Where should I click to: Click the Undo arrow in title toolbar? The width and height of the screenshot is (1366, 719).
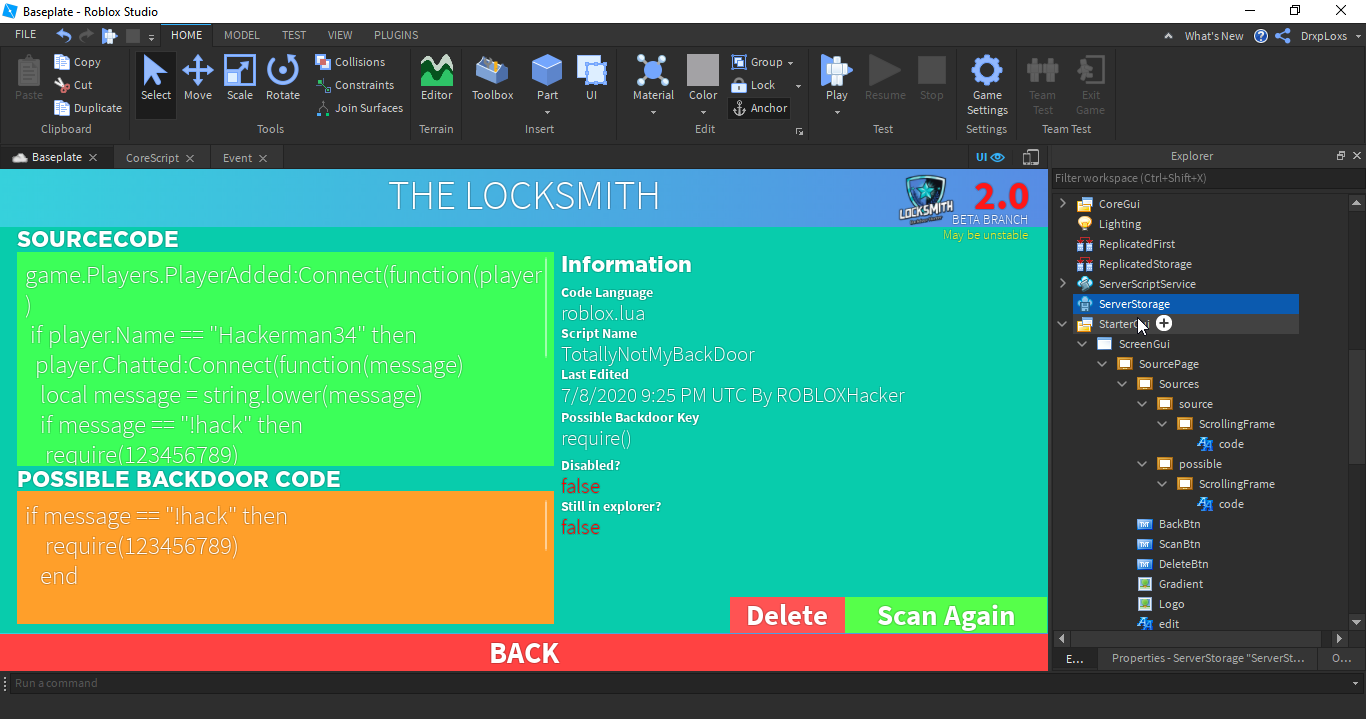pyautogui.click(x=64, y=35)
